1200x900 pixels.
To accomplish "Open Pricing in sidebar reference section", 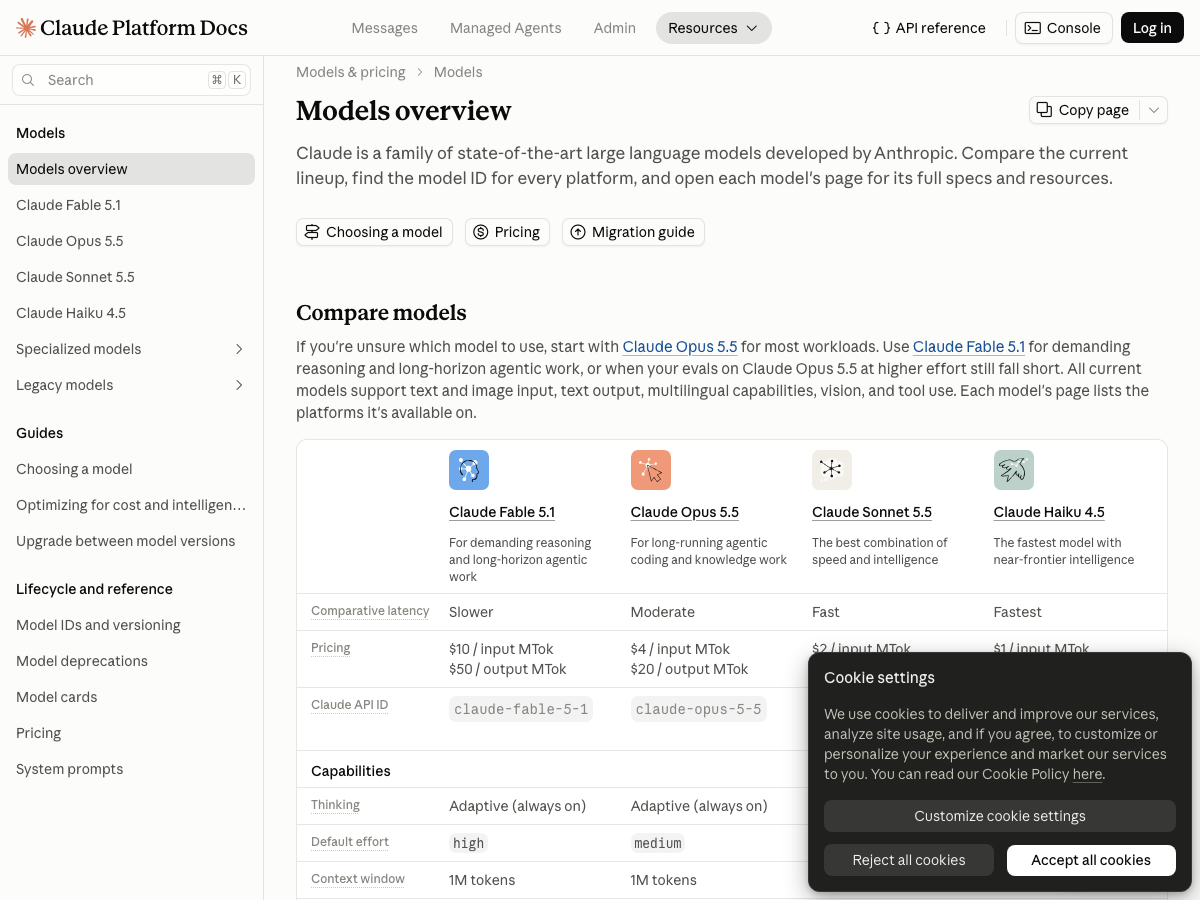I will (131, 733).
